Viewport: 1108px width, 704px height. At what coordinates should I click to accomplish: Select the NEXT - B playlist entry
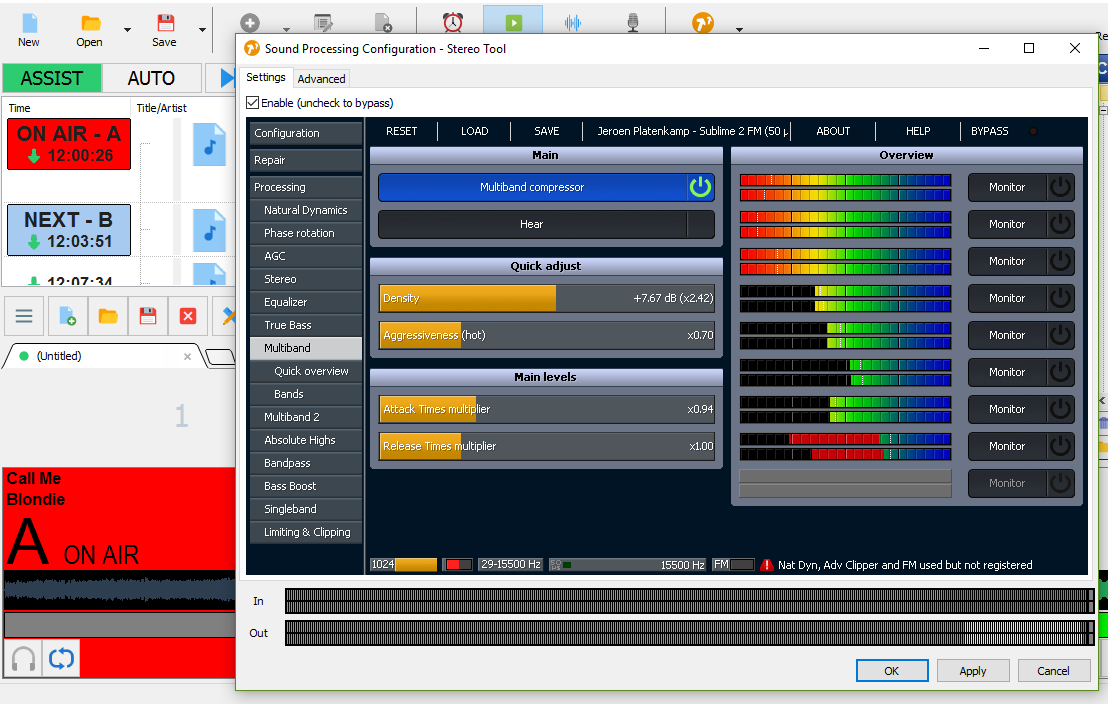click(68, 229)
